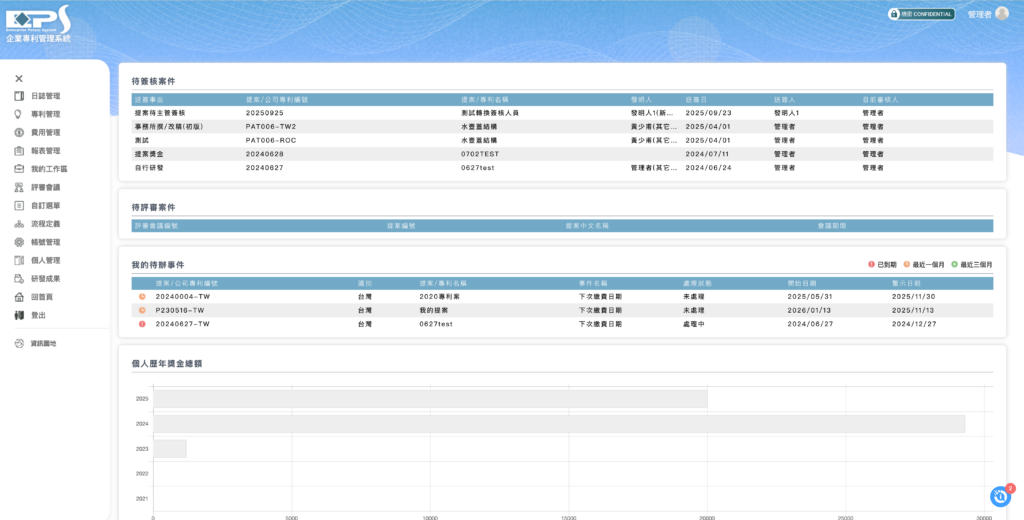Click the 回首頁 home icon
Viewport: 1024px width, 520px height.
pos(19,297)
